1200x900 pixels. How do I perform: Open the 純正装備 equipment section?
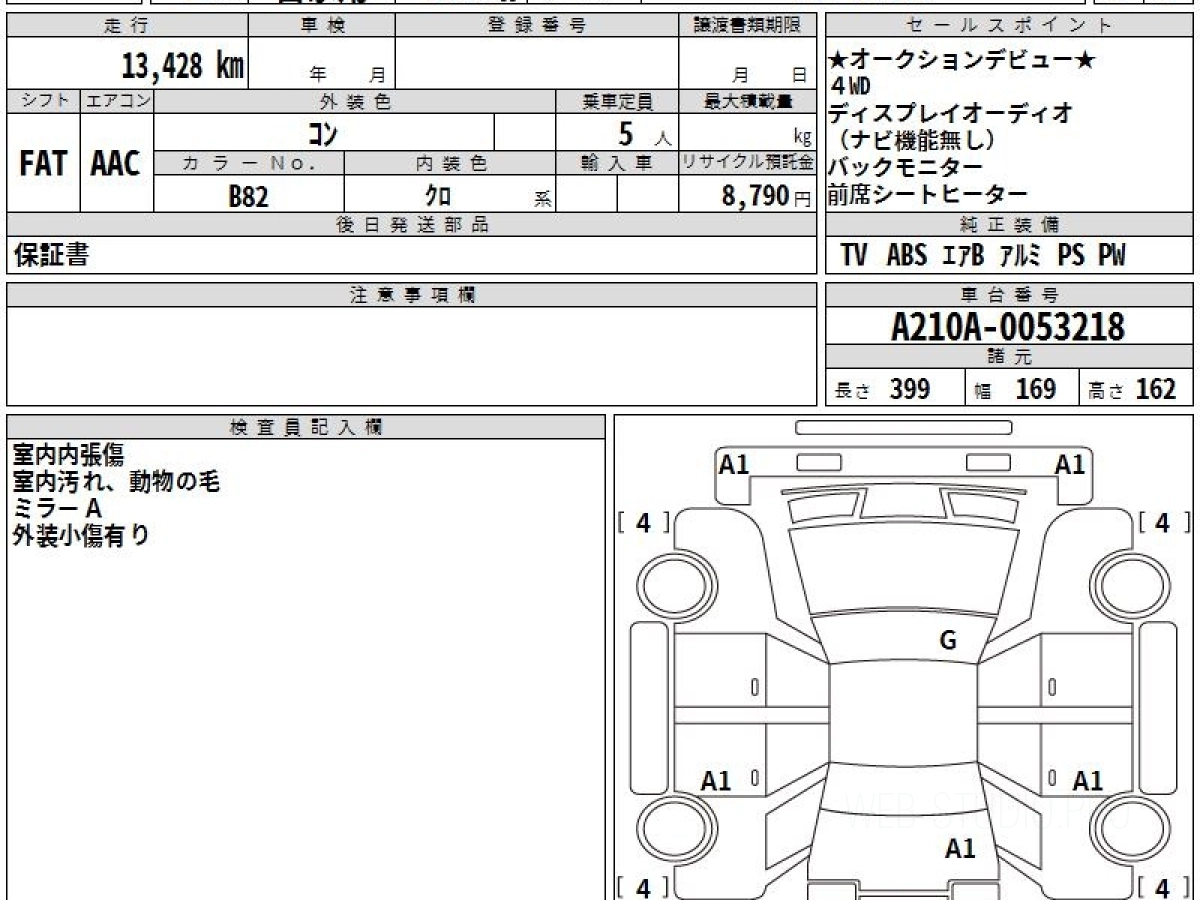tap(1008, 225)
